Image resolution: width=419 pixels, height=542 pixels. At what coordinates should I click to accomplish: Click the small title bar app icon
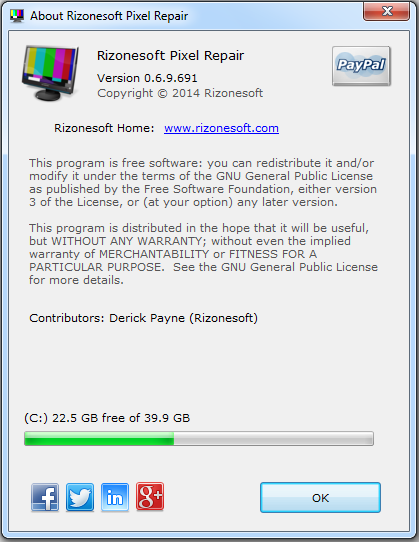17,16
